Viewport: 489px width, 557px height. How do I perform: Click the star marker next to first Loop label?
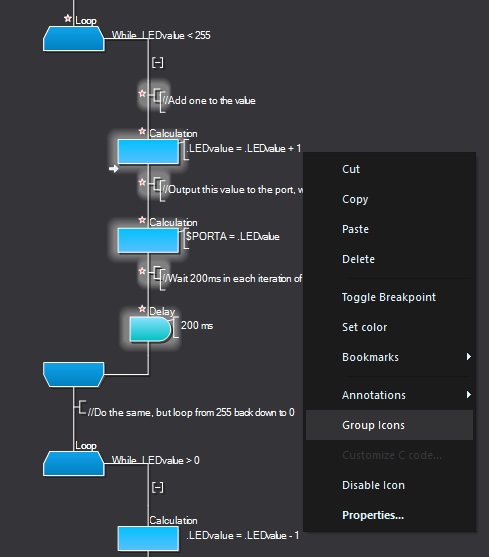(67, 18)
